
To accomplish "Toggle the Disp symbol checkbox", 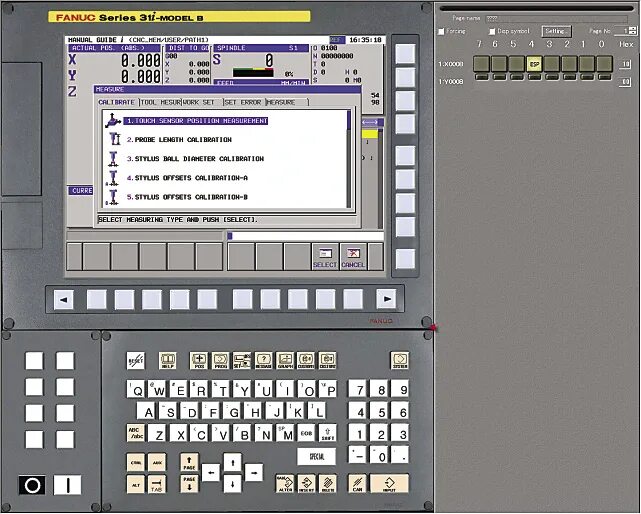I will pos(492,31).
